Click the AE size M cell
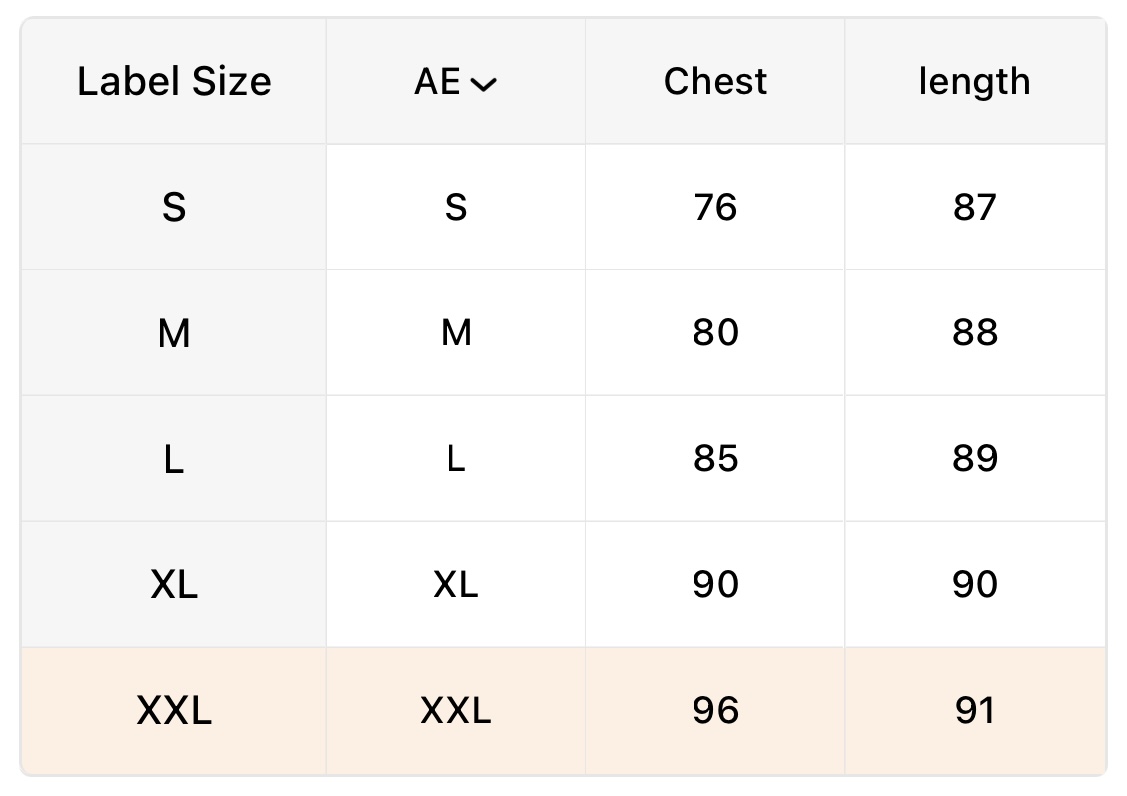 [456, 333]
